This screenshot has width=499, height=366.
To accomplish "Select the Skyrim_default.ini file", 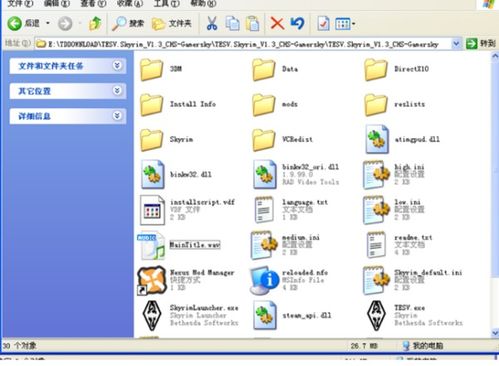I will [x=413, y=280].
